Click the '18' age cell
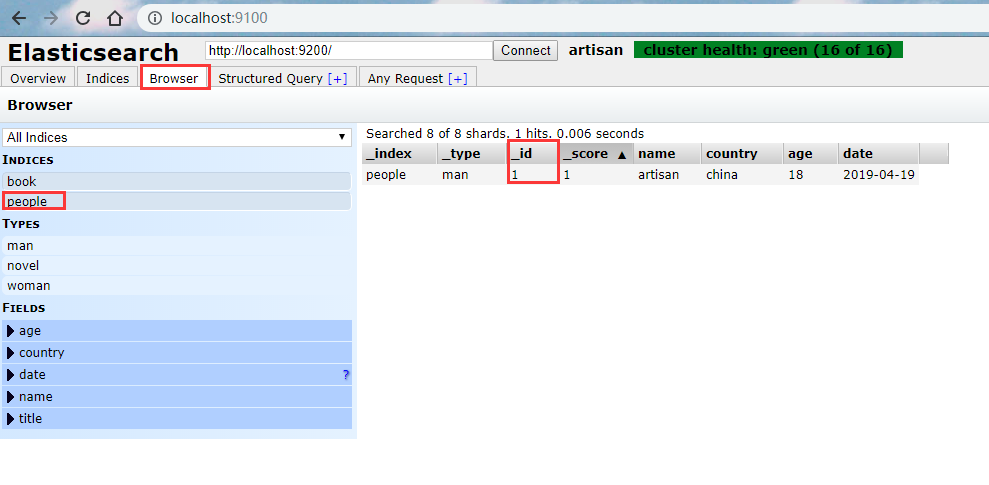 [811, 175]
